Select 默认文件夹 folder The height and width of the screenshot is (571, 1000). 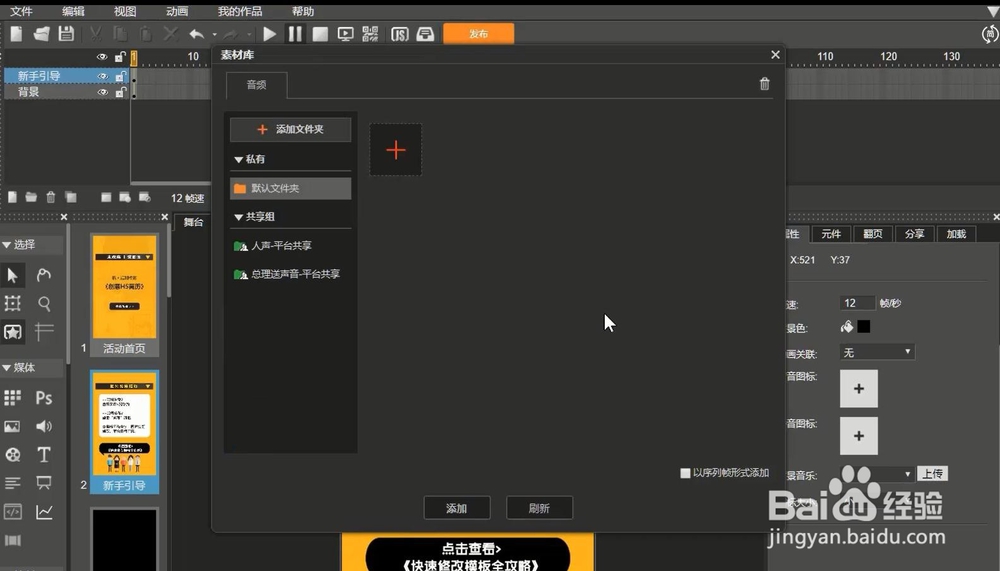pyautogui.click(x=290, y=188)
